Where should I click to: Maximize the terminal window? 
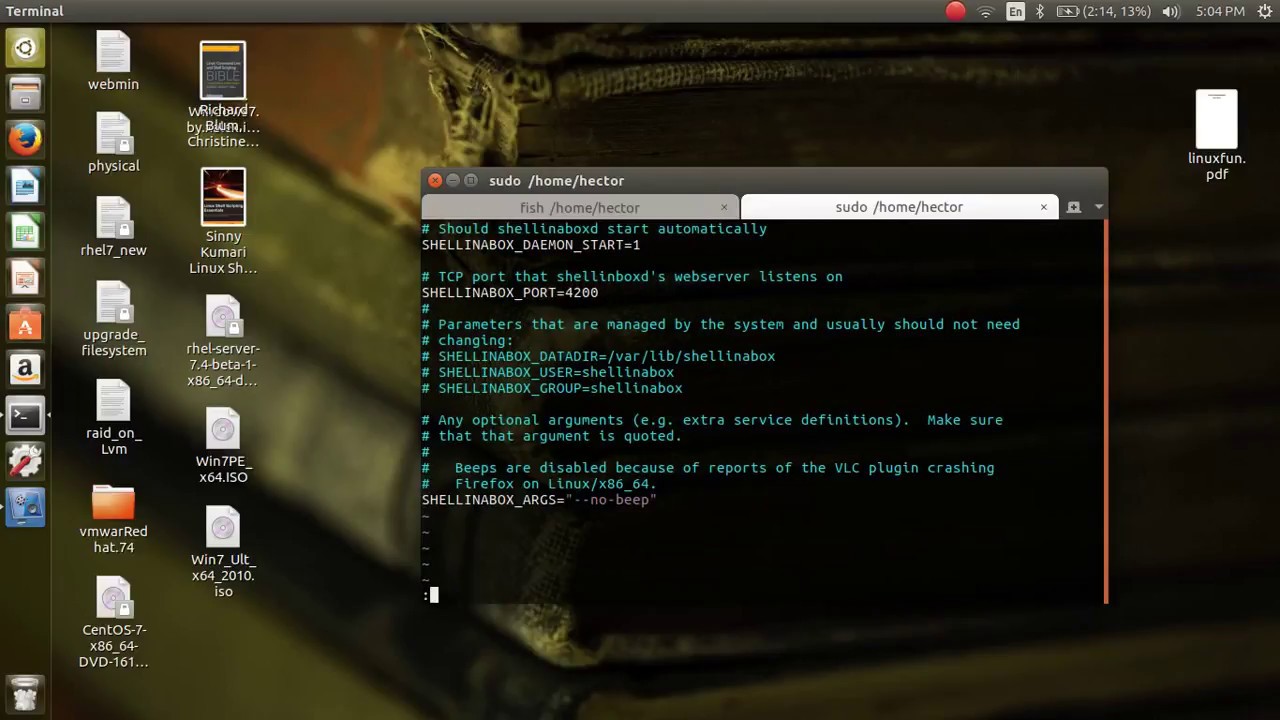point(471,180)
